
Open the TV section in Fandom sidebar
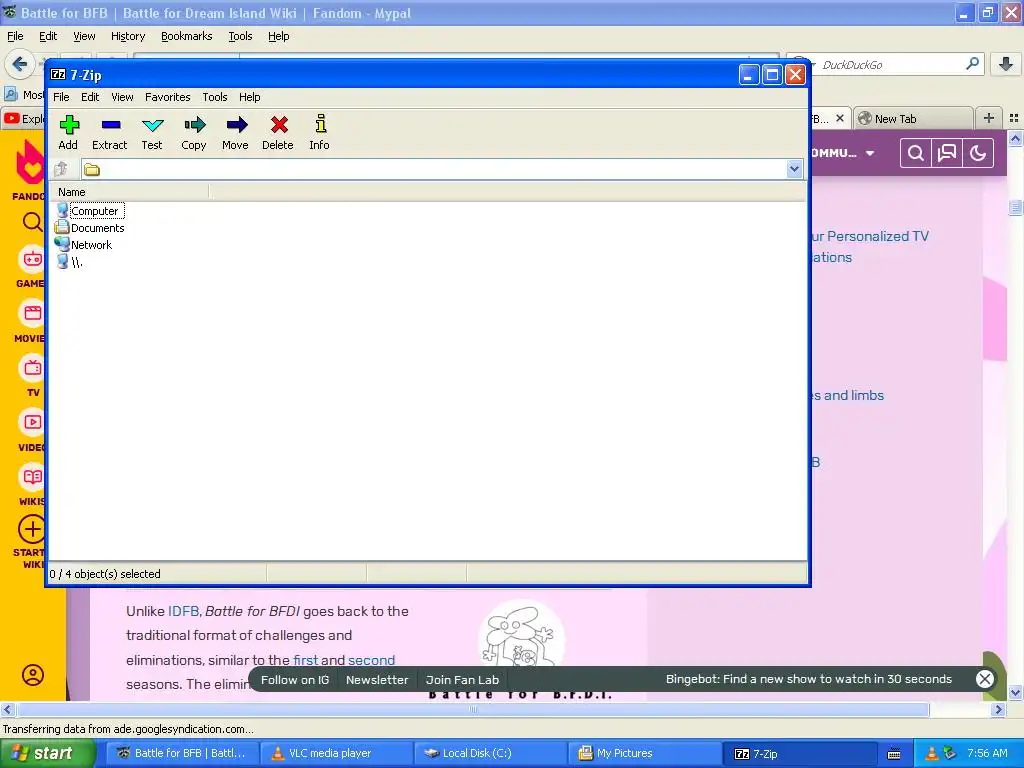[x=33, y=376]
